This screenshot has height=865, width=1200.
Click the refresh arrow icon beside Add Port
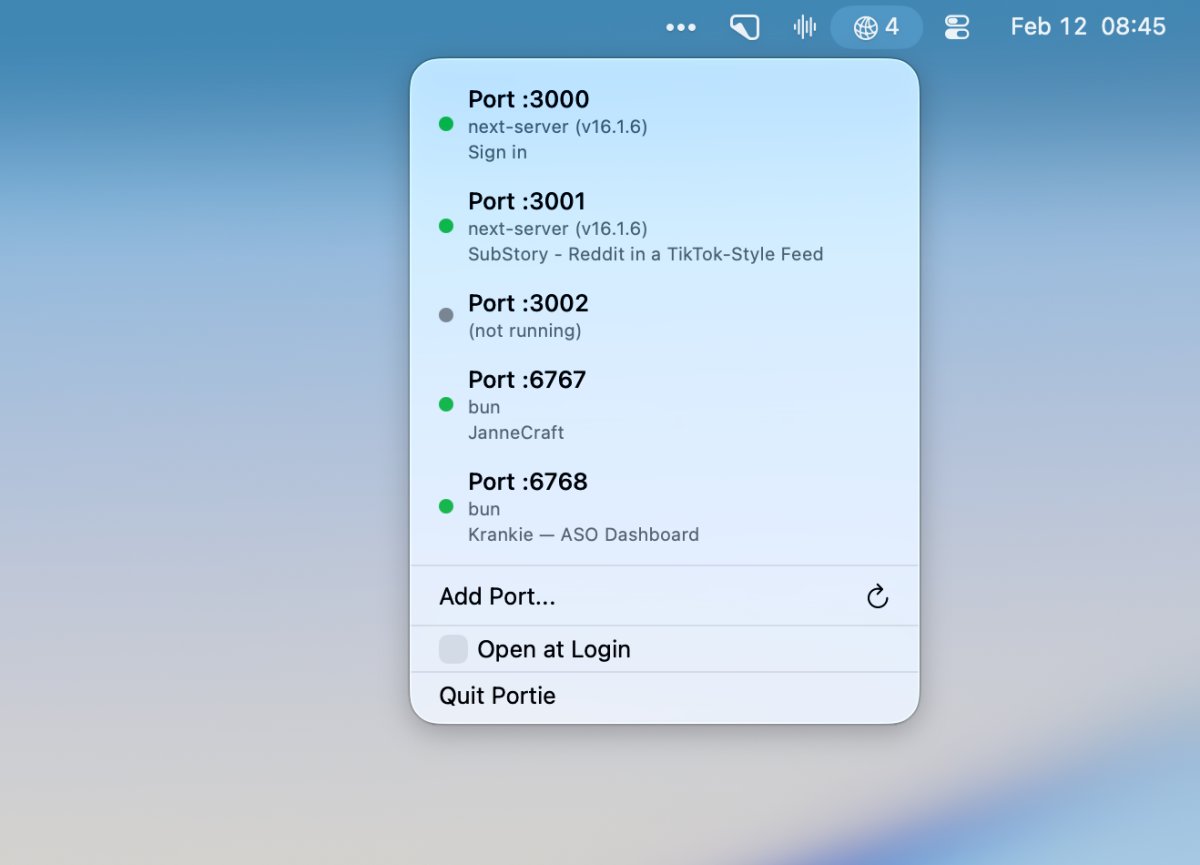click(877, 598)
